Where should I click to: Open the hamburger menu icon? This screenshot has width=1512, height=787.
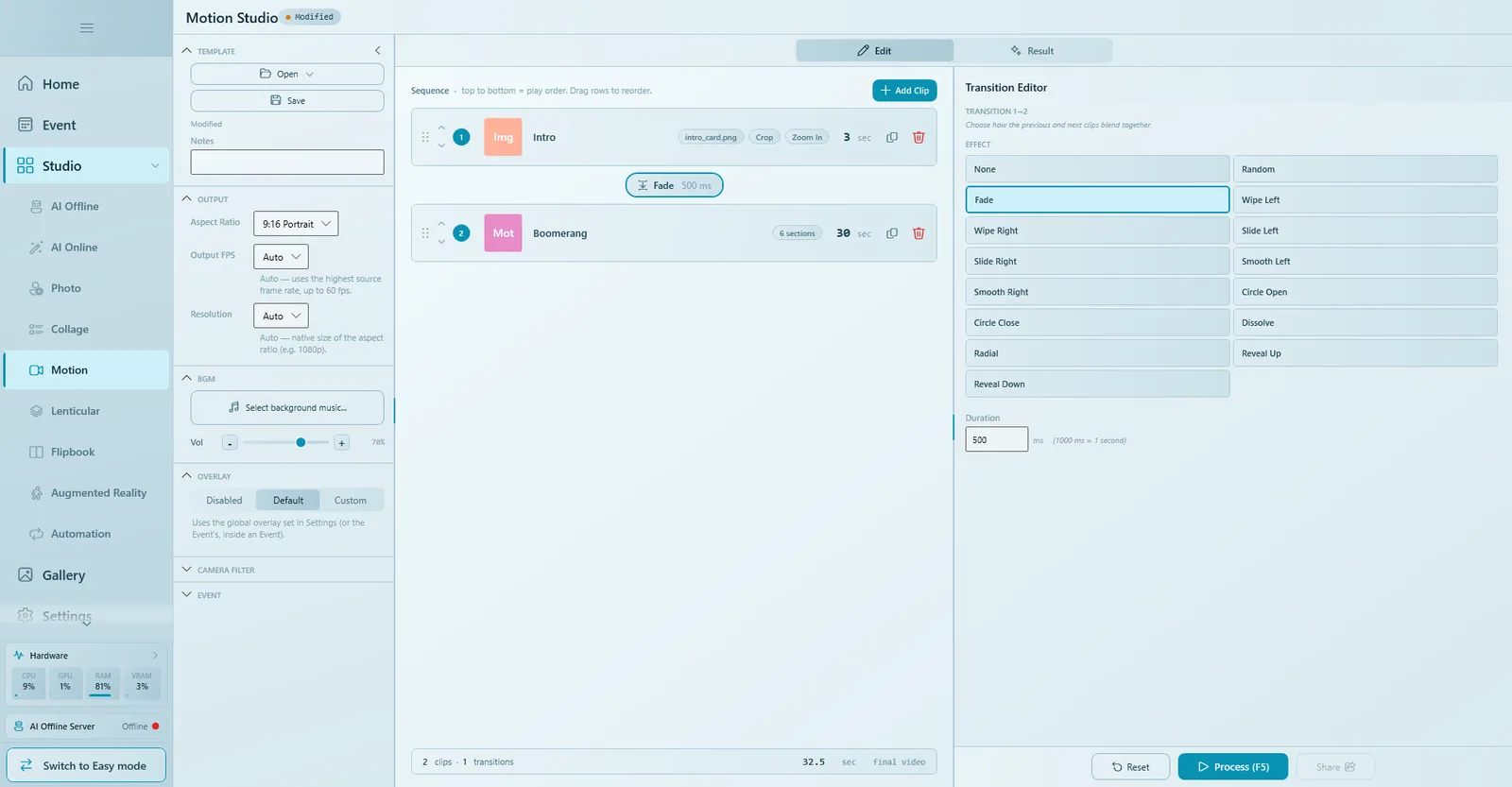pyautogui.click(x=87, y=27)
